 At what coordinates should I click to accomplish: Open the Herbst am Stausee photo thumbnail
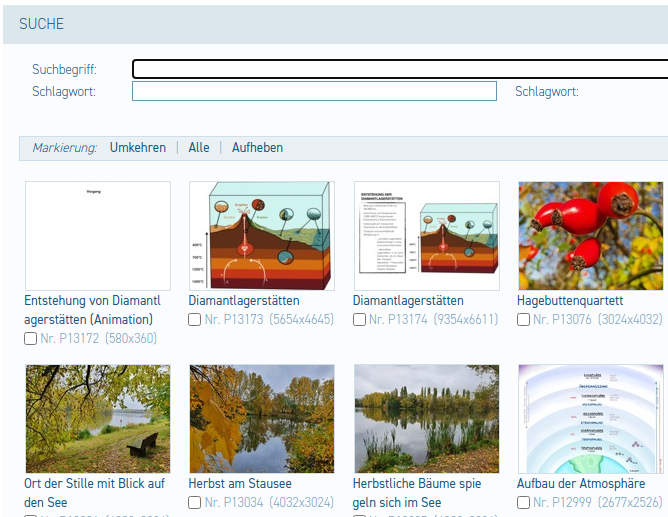(x=262, y=418)
